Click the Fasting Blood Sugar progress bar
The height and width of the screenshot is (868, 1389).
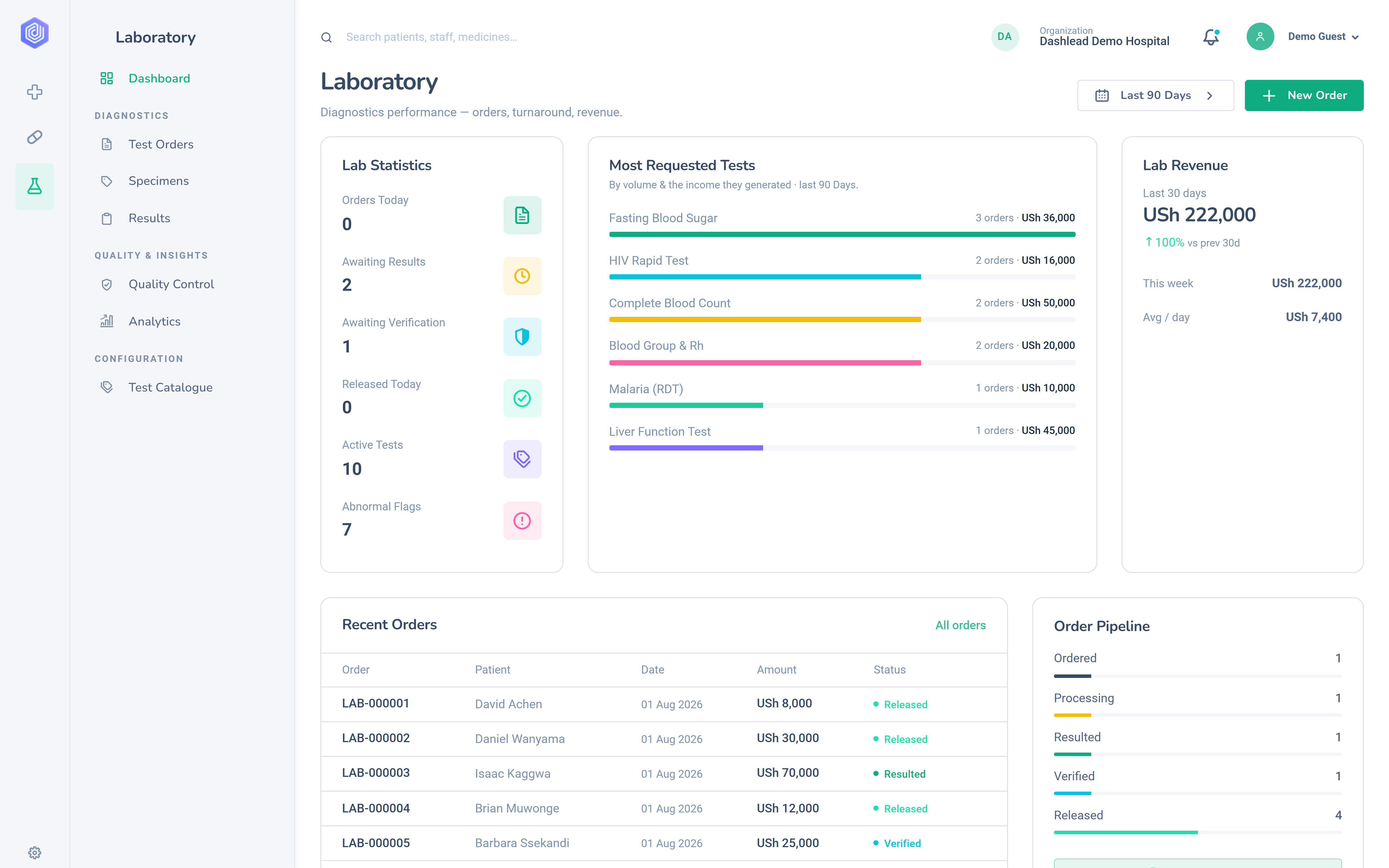842,234
